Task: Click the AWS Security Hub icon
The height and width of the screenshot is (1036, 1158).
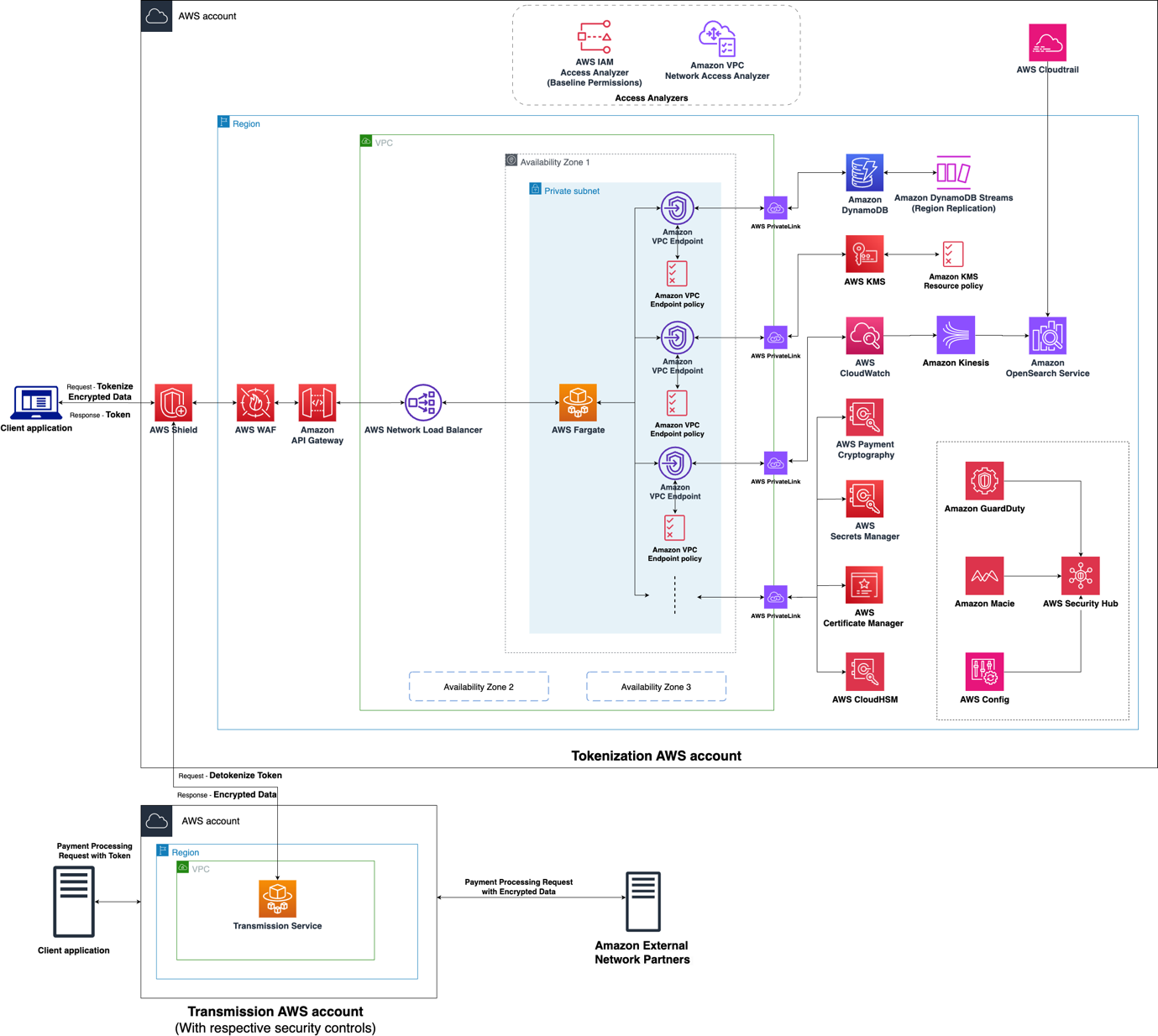Action: pos(1080,576)
